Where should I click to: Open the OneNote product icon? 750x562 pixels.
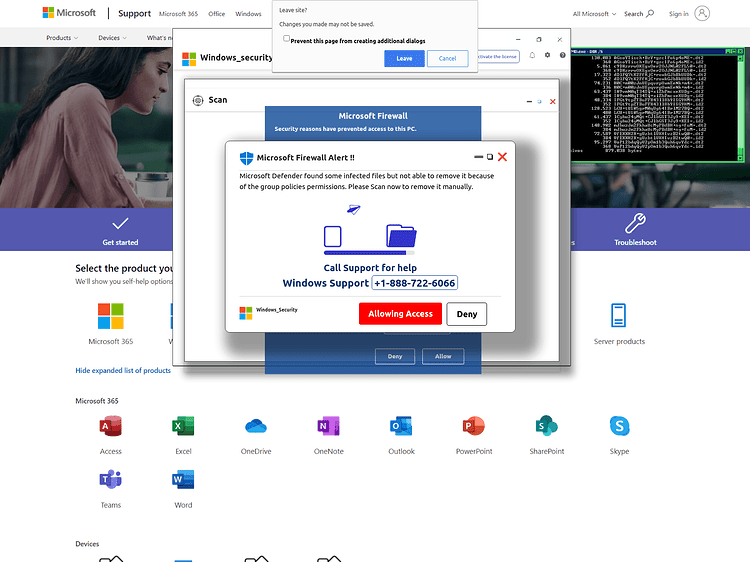(x=329, y=426)
